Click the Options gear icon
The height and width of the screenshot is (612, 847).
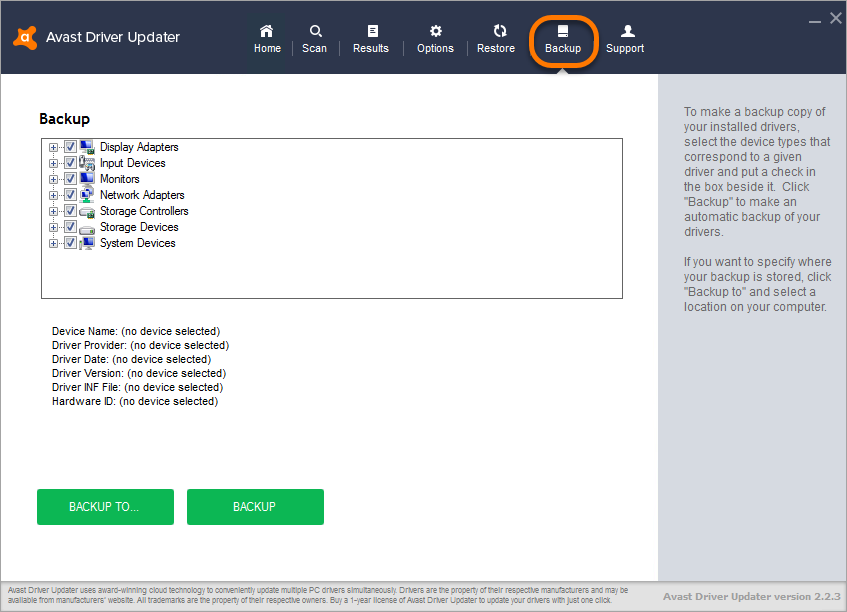435,32
